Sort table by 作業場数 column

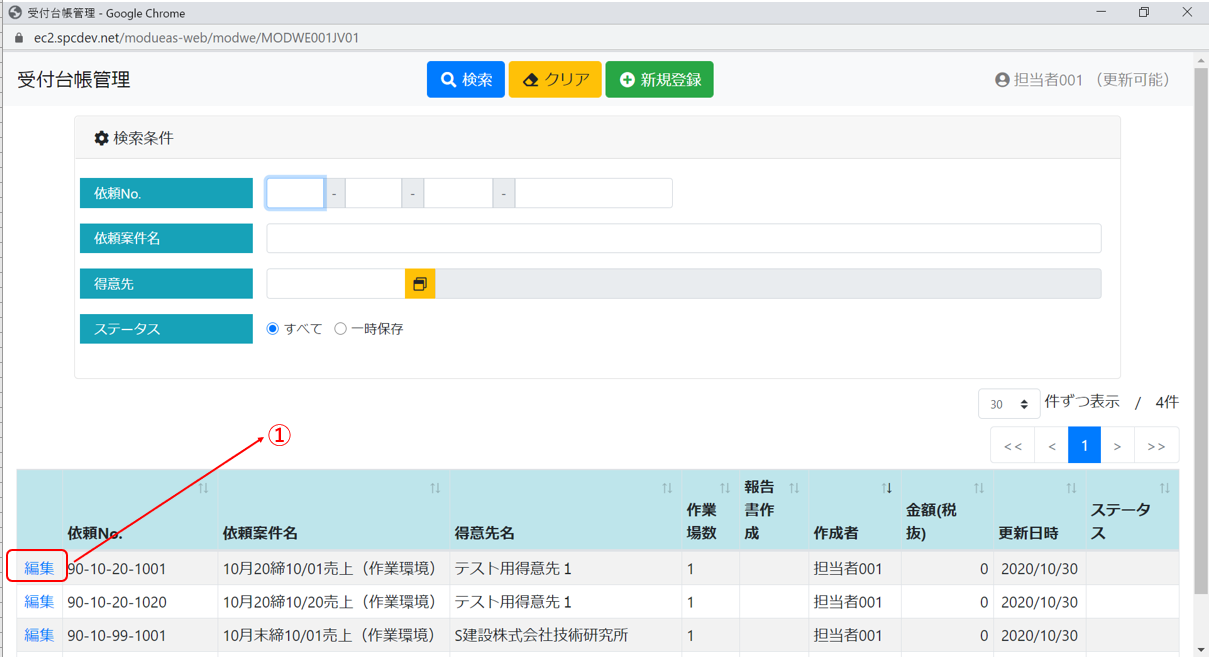725,488
